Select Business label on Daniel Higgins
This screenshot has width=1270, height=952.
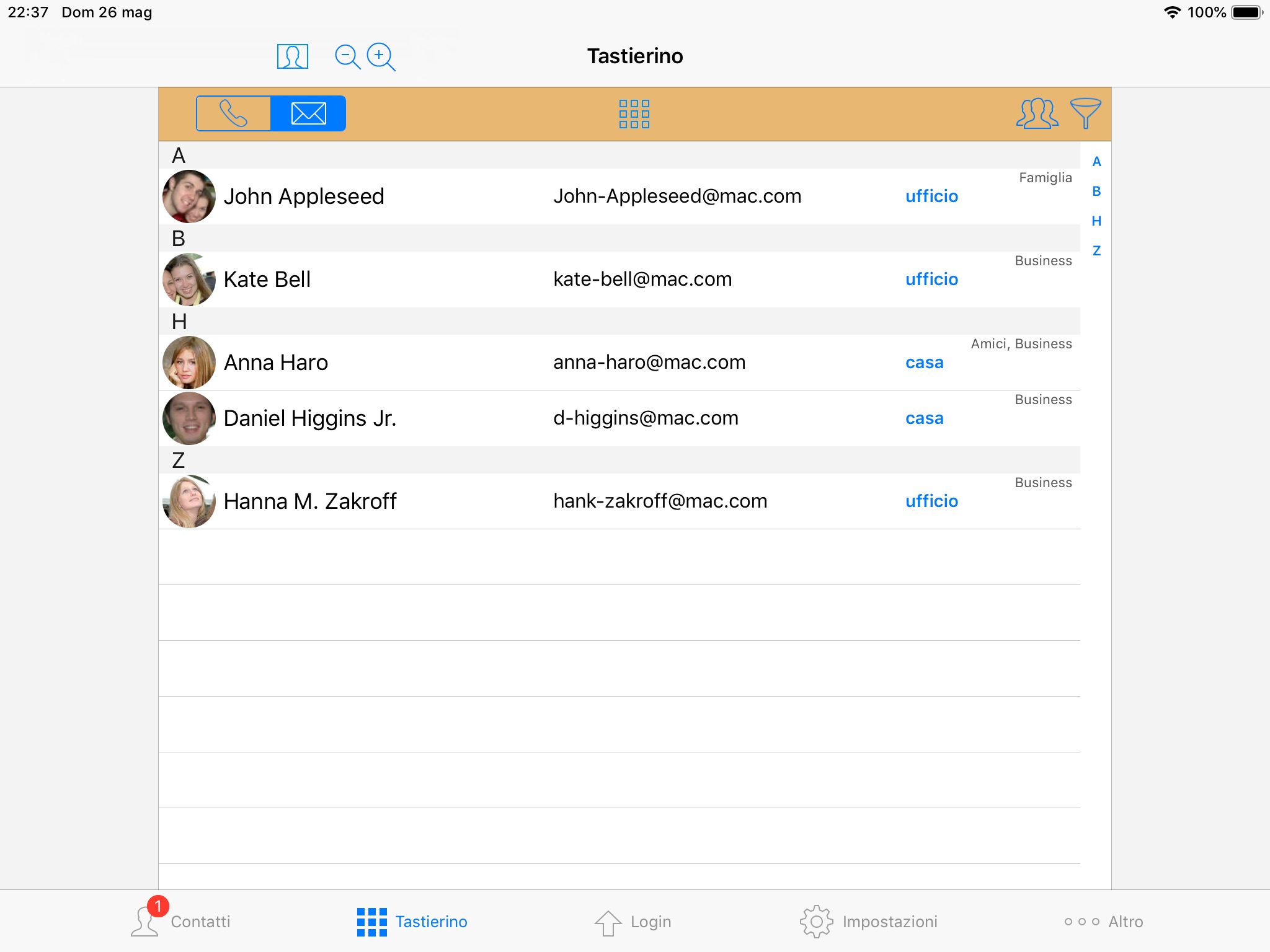point(1043,399)
